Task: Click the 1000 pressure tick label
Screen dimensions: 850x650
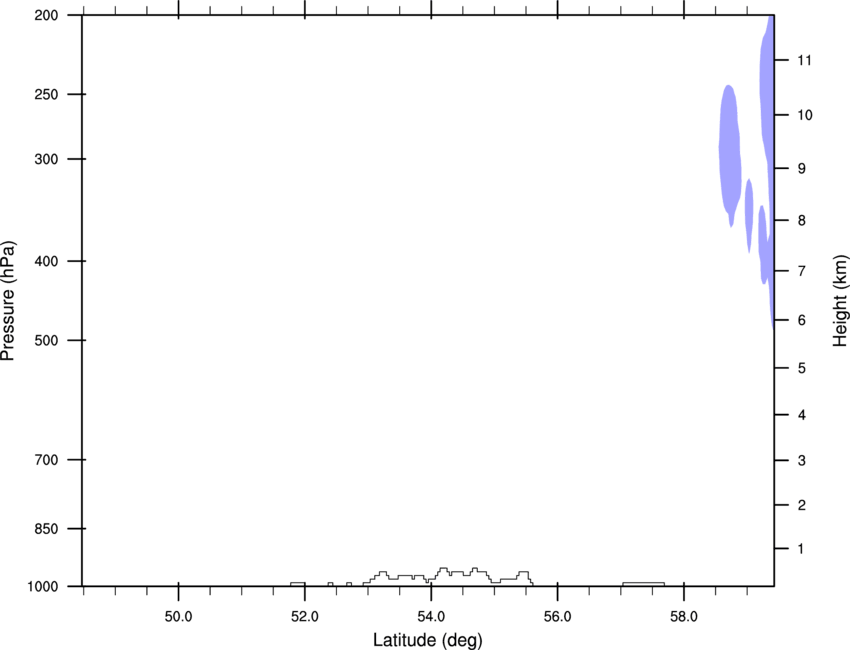Action: click(x=43, y=587)
